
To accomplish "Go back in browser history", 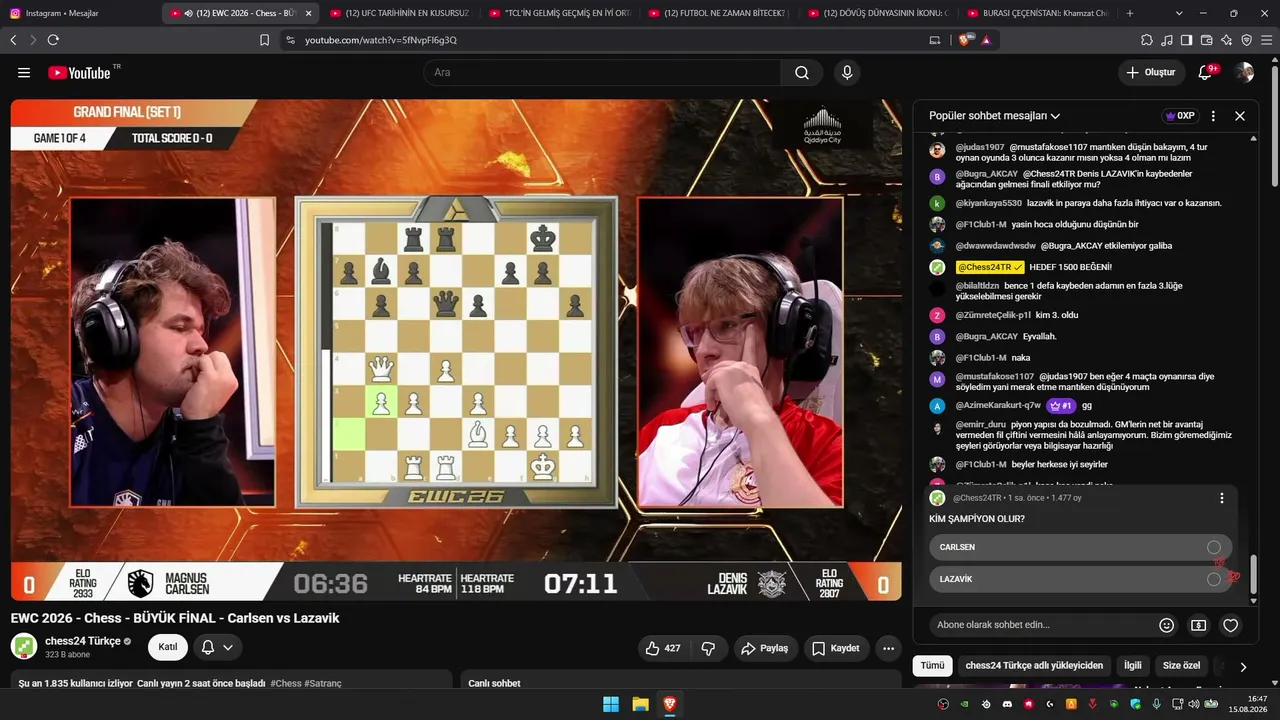I will tap(13, 40).
